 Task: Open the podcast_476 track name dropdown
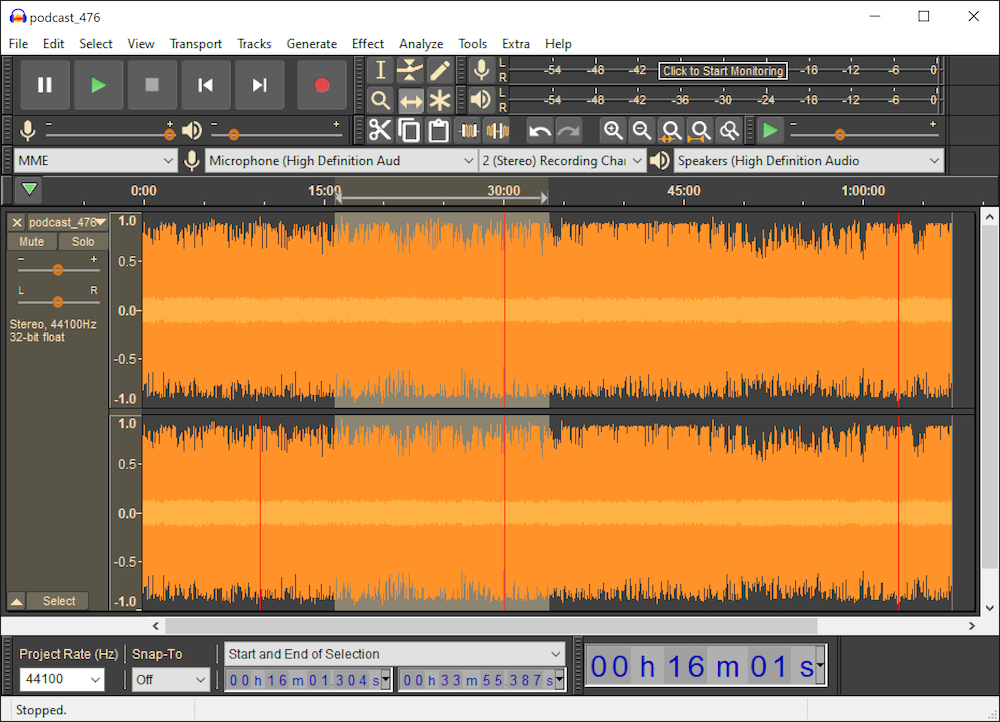(x=67, y=222)
